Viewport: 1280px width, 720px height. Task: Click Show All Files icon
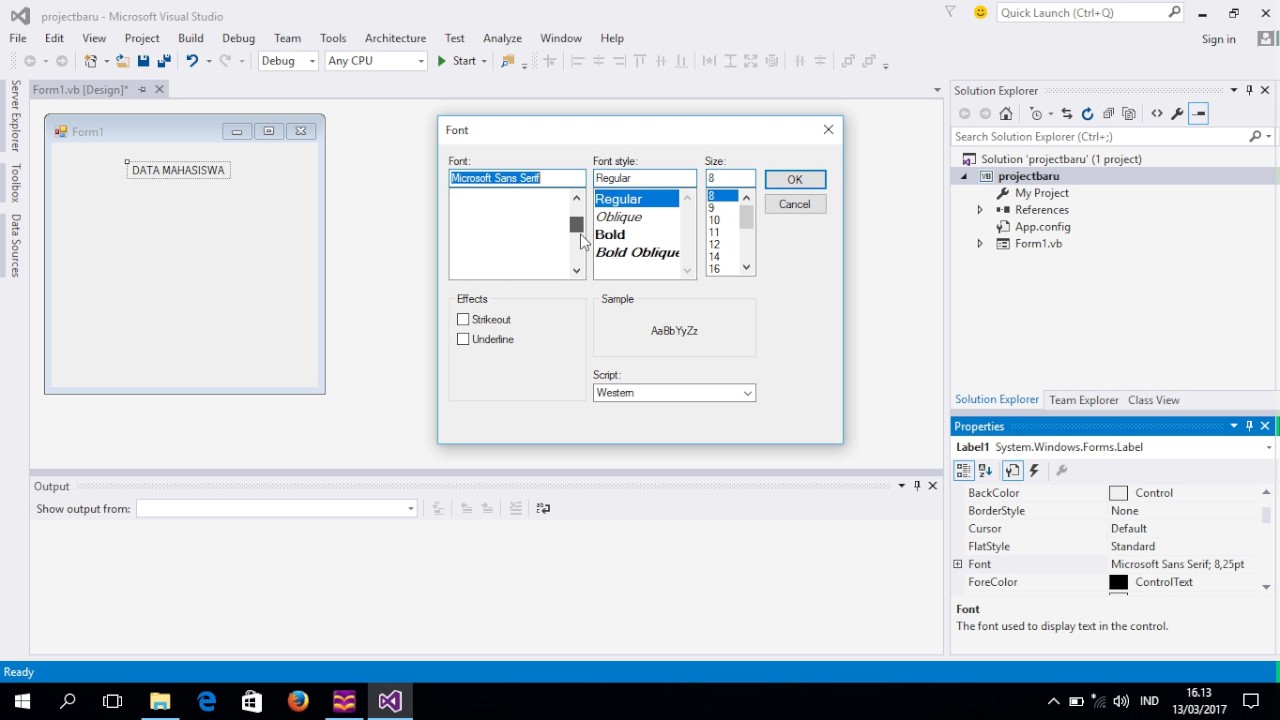pyautogui.click(x=1129, y=114)
